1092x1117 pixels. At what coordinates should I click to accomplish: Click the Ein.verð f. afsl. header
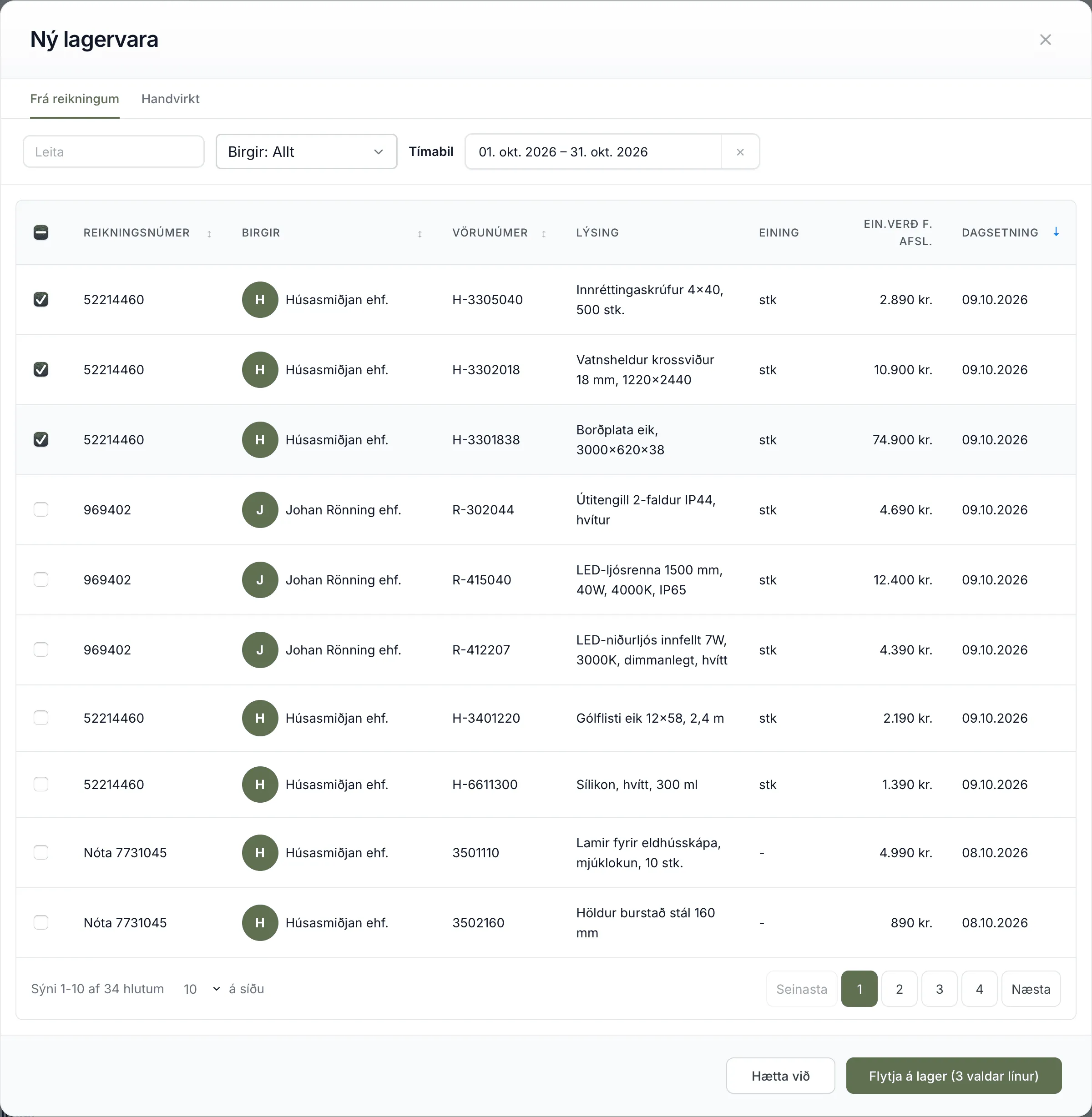coord(898,233)
